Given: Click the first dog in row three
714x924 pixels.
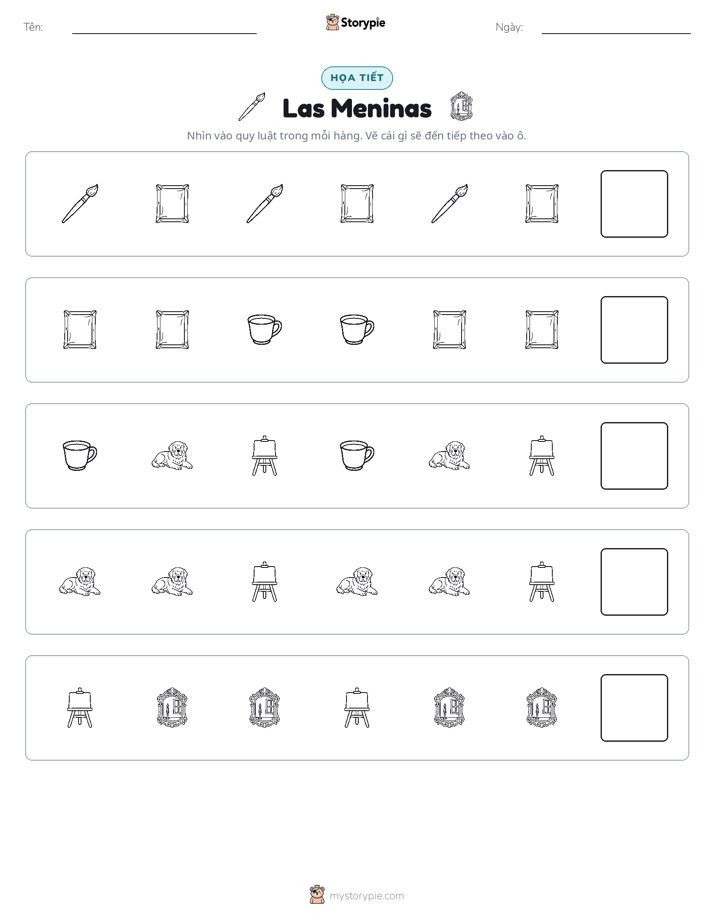Looking at the screenshot, I should tap(172, 456).
